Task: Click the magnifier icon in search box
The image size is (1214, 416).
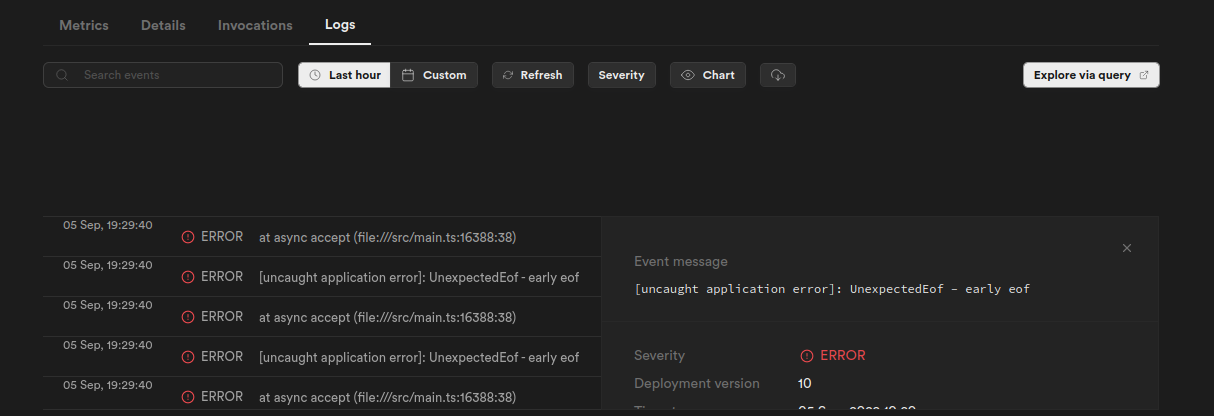Action: [x=62, y=75]
